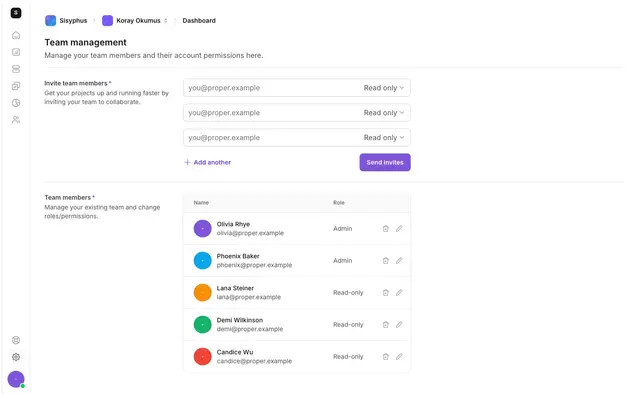Click the Send invites button
640x394 pixels.
tap(385, 162)
